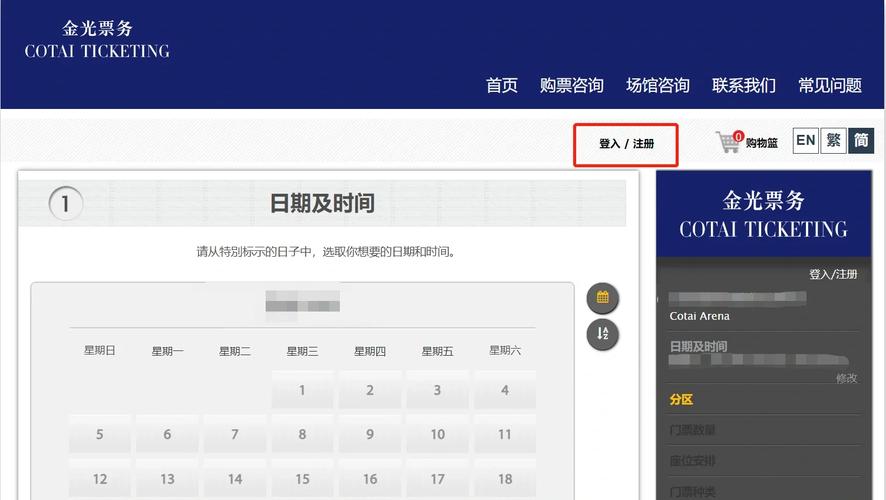886x500 pixels.
Task: Pick calendar date 8
Action: (x=302, y=434)
